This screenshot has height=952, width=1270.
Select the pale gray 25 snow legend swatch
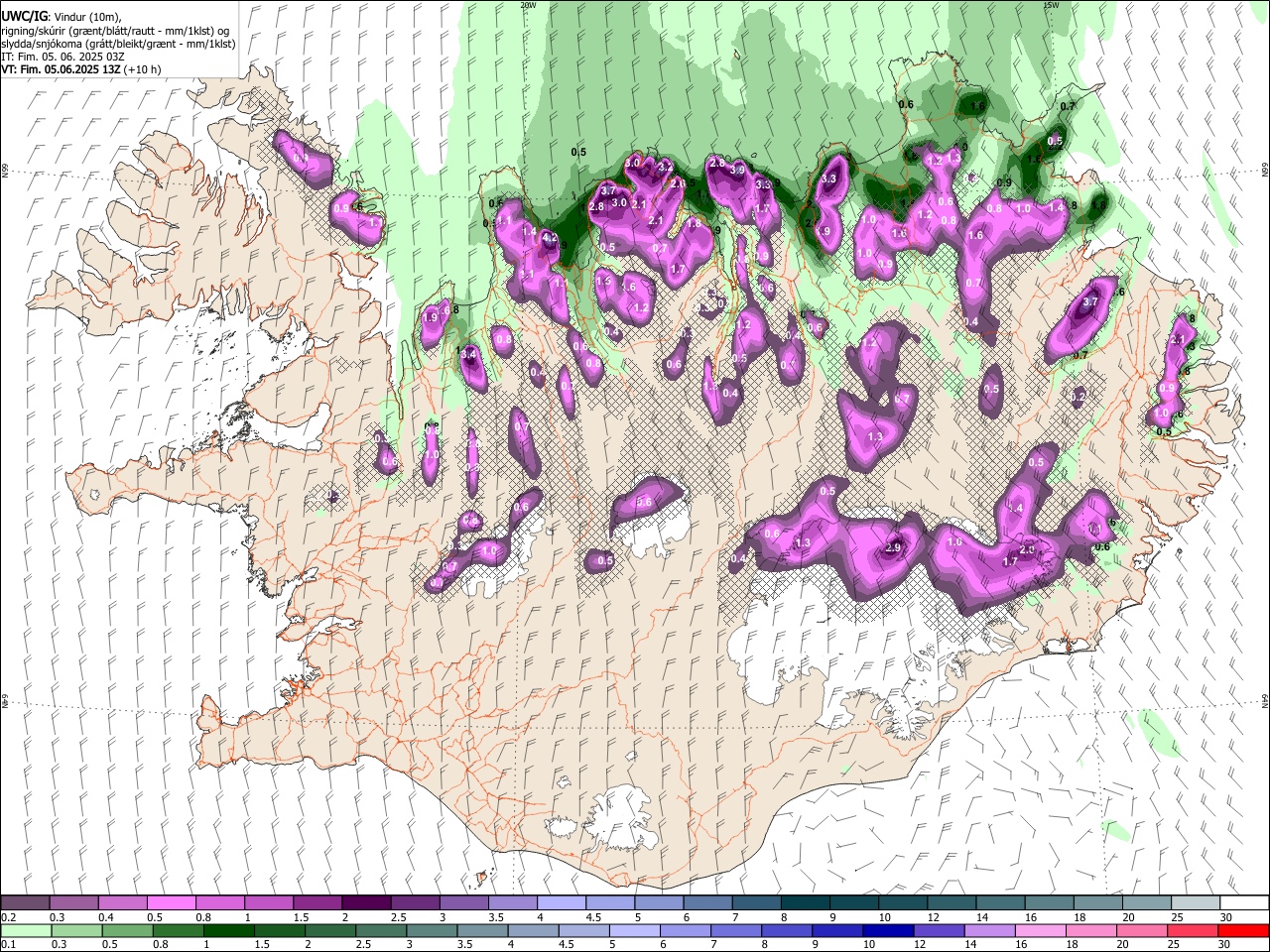click(1197, 902)
